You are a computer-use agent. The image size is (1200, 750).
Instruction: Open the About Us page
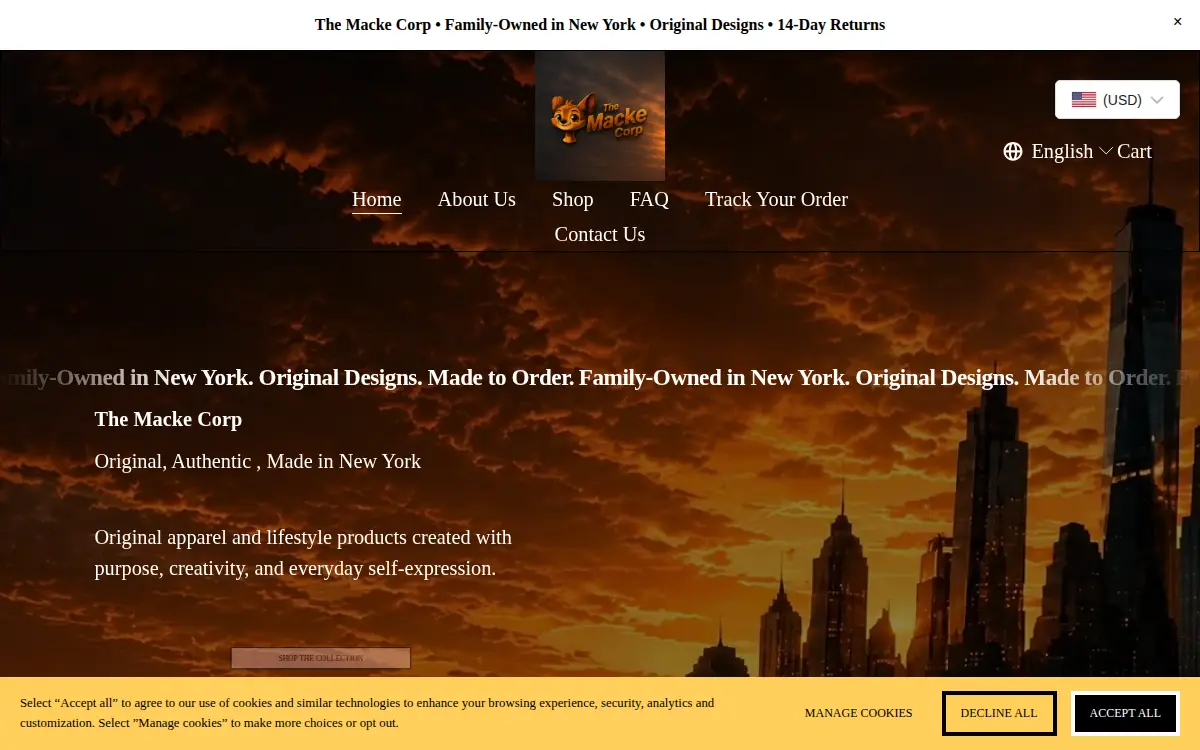477,199
